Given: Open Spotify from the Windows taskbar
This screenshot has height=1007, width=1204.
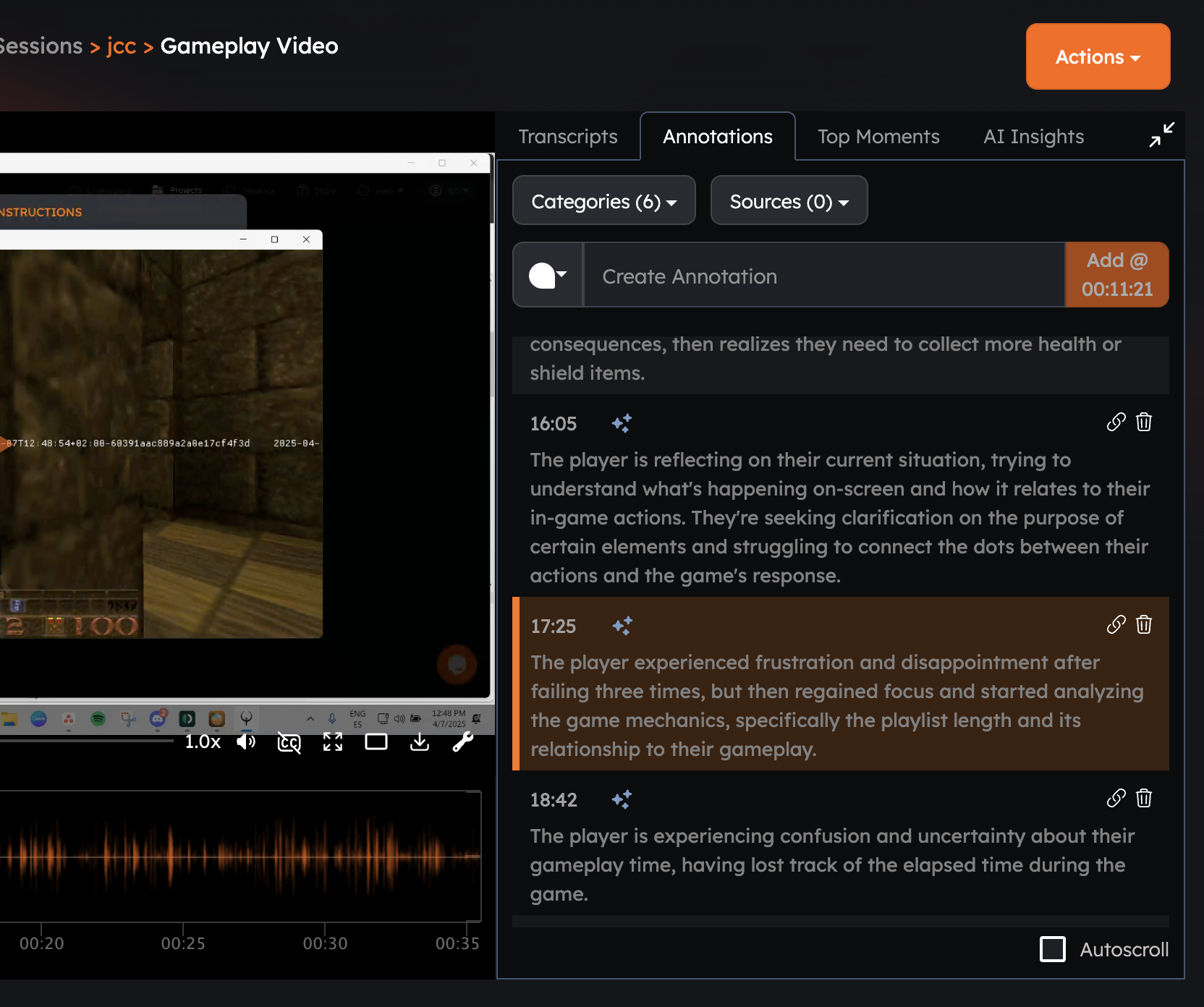Looking at the screenshot, I should pyautogui.click(x=99, y=720).
